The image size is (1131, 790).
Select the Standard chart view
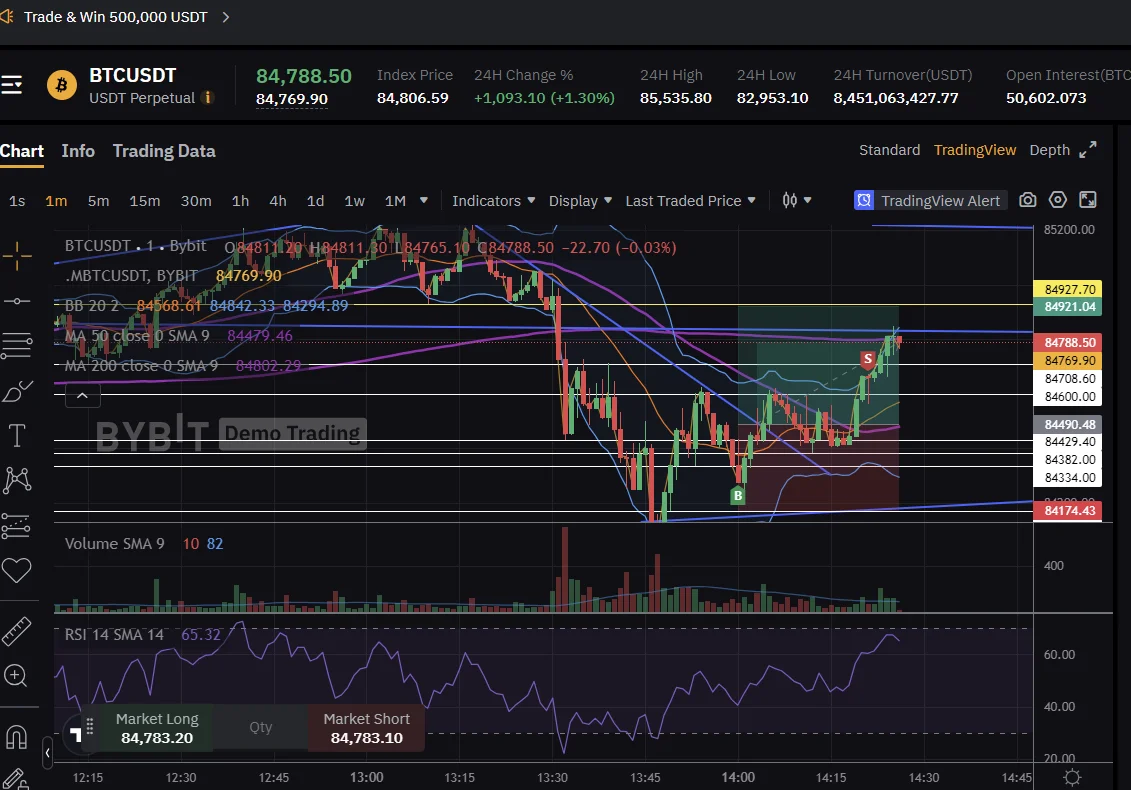coord(889,149)
